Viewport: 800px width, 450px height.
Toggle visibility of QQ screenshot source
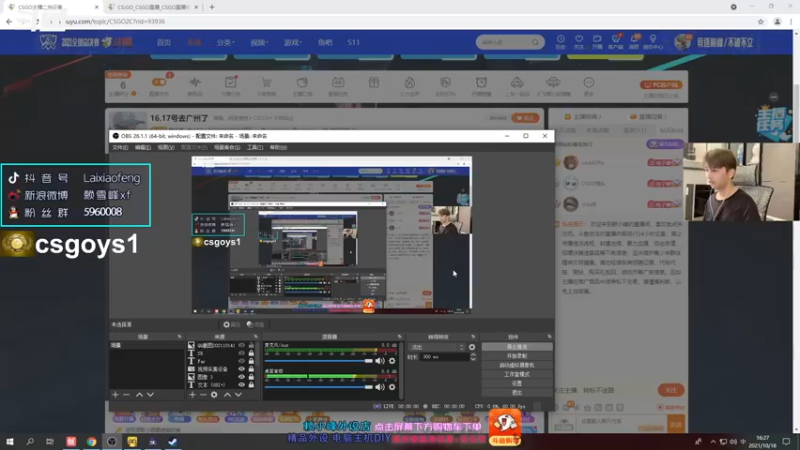[242, 345]
